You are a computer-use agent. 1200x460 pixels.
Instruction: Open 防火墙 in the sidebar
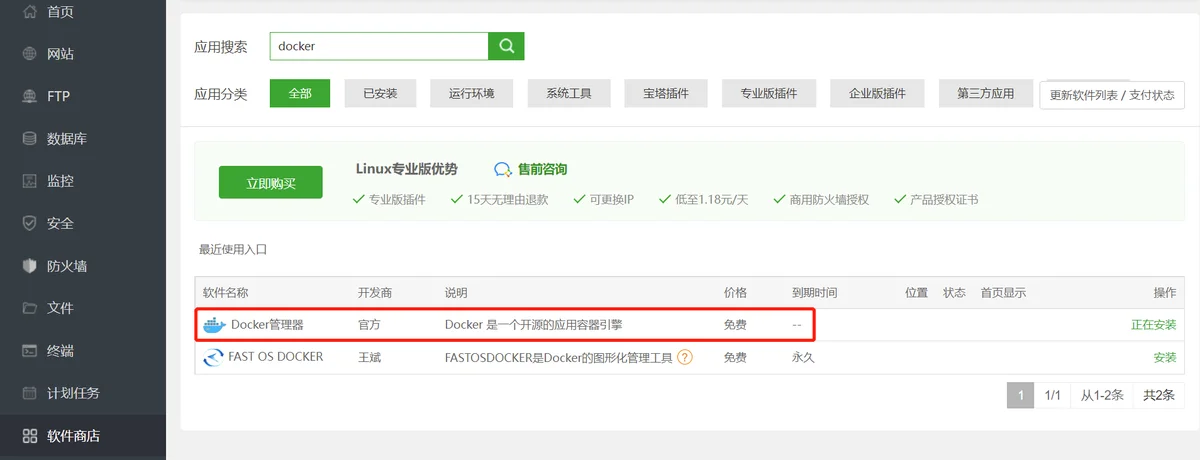[x=66, y=266]
